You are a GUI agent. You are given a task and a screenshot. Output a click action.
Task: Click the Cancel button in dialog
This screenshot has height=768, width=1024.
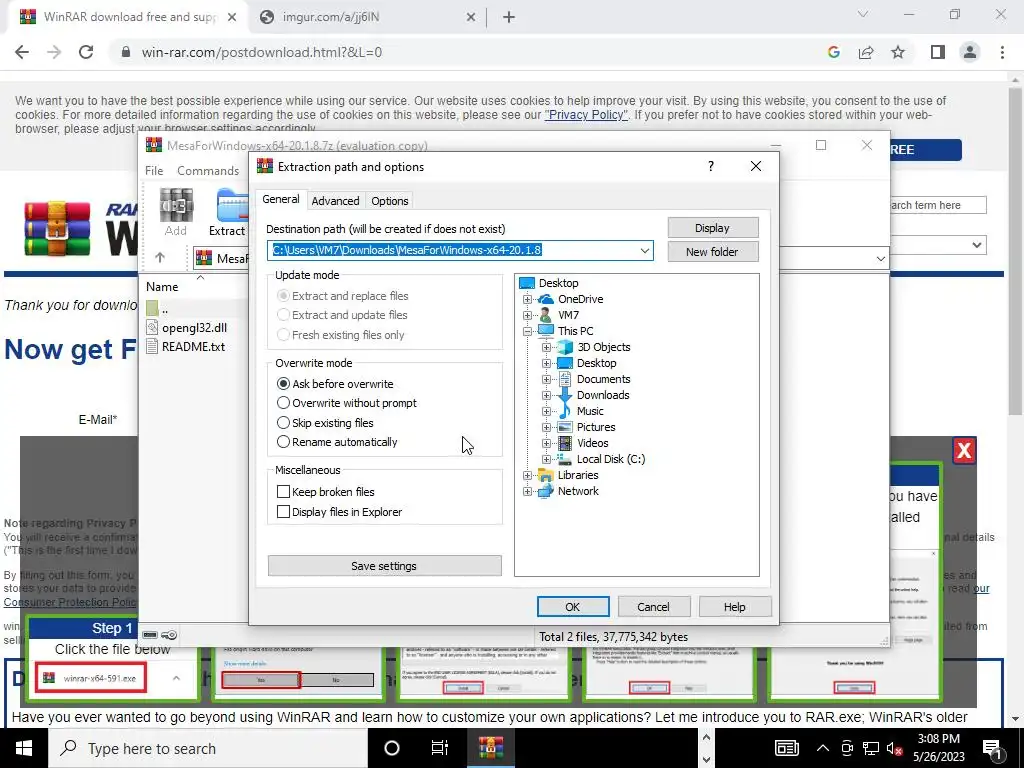[653, 607]
